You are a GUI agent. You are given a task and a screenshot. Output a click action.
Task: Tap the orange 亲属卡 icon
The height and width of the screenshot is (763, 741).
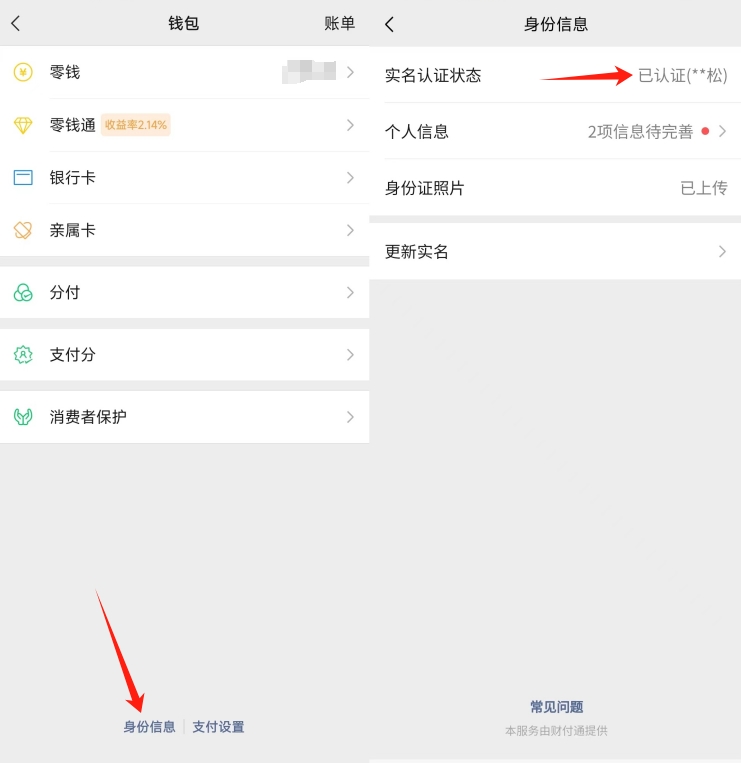[x=23, y=230]
